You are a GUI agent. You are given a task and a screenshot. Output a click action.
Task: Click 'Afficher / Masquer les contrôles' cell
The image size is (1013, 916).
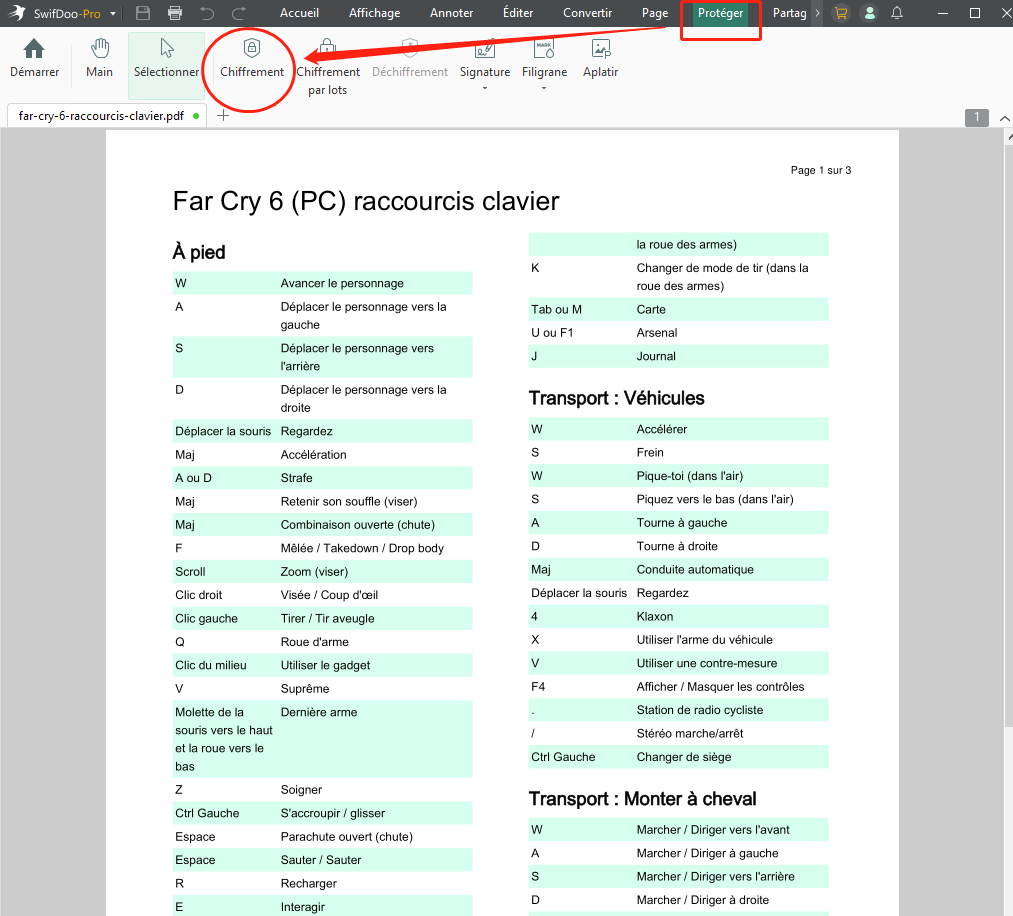[x=720, y=687]
